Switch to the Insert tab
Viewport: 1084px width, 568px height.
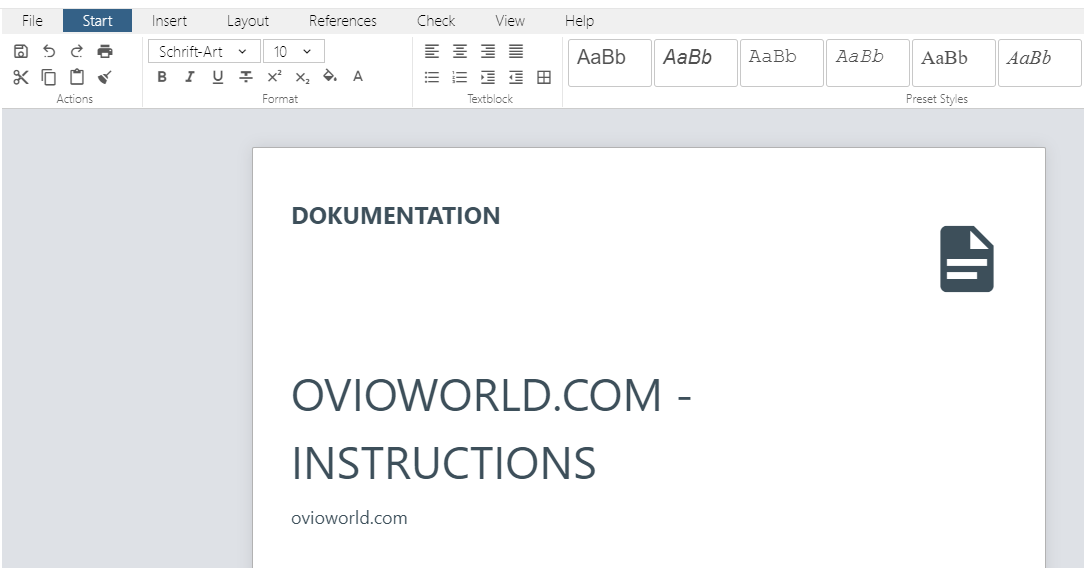coord(169,21)
